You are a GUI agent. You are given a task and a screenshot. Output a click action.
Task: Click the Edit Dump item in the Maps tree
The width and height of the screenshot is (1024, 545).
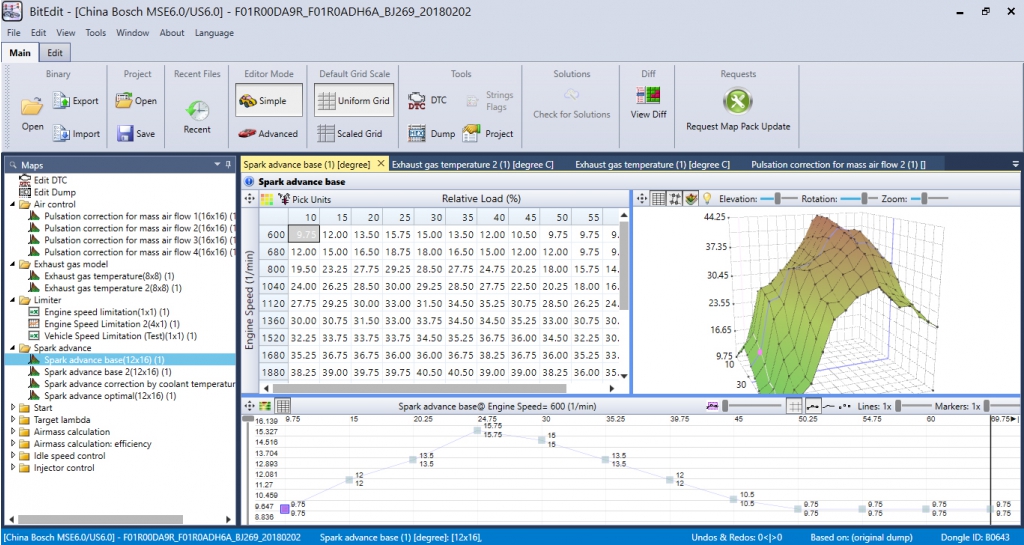click(x=48, y=193)
